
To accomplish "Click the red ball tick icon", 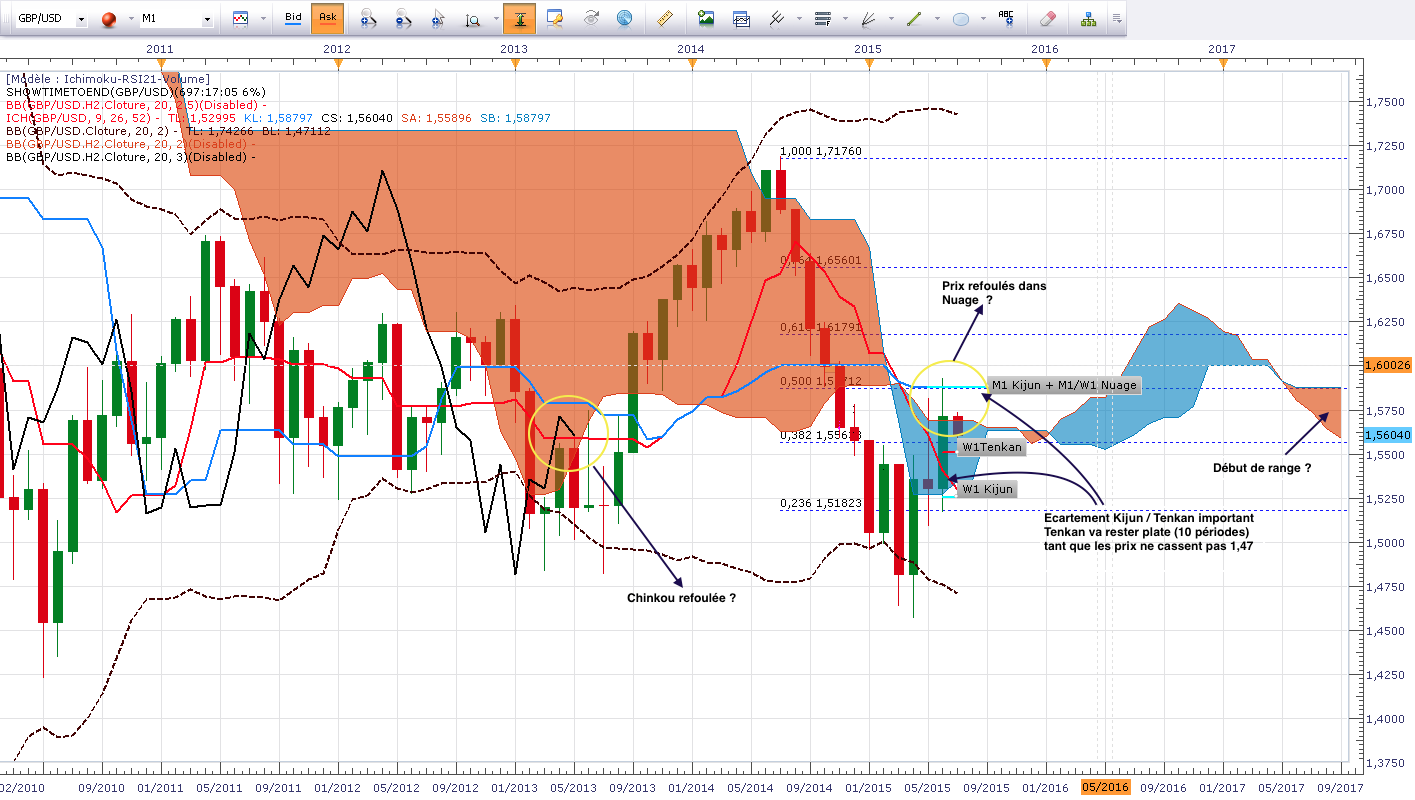I will (x=109, y=19).
